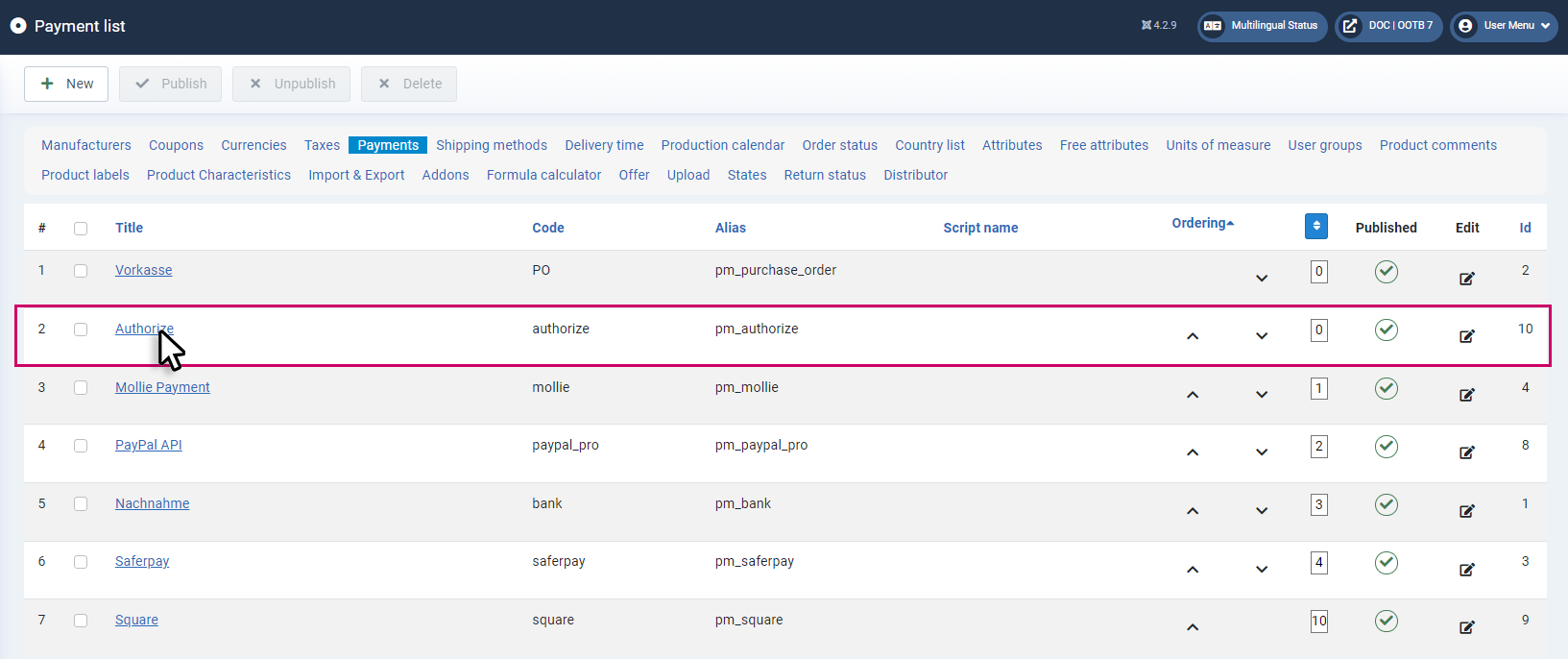The image size is (1568, 659).
Task: Sort by the Title column header
Action: (129, 228)
